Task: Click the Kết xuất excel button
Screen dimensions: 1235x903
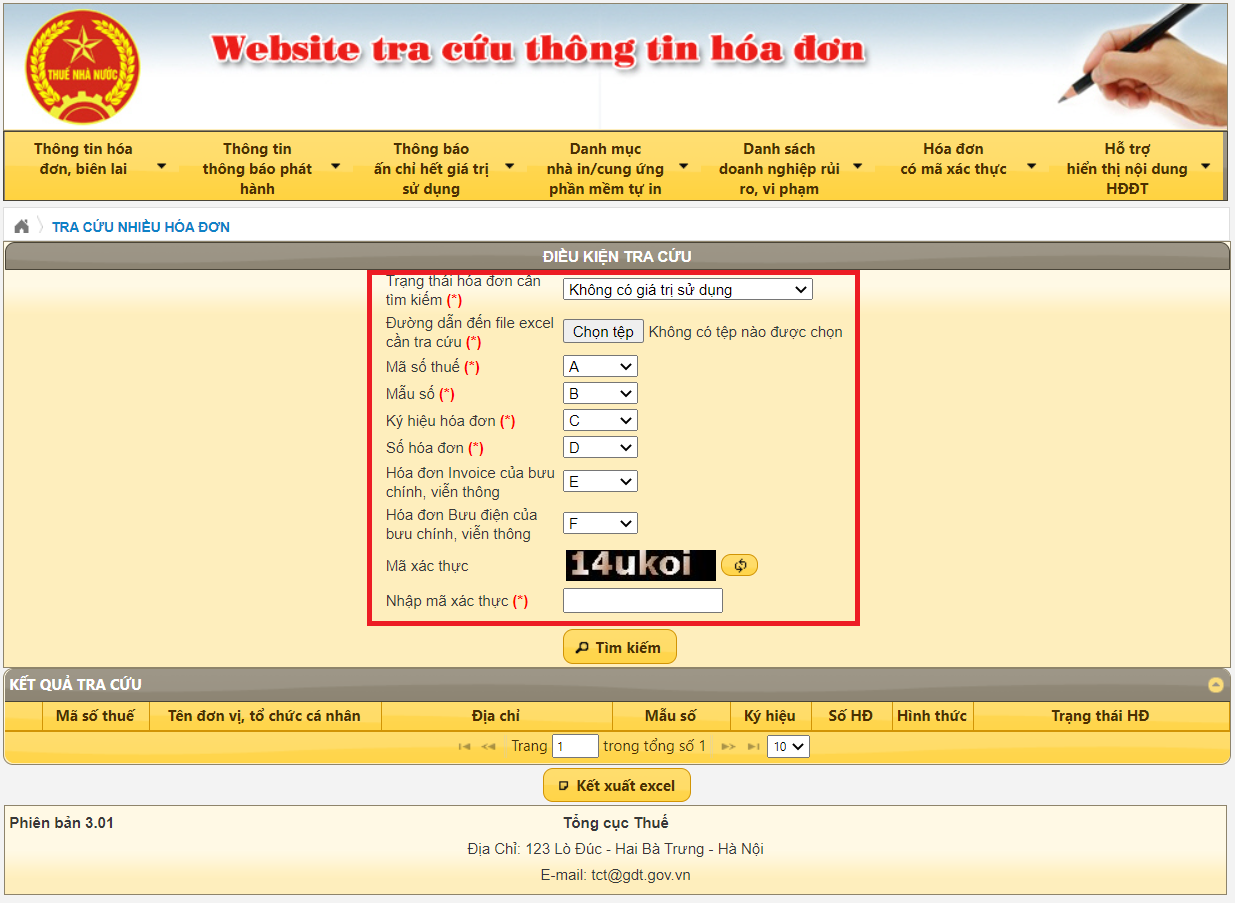Action: pos(616,784)
